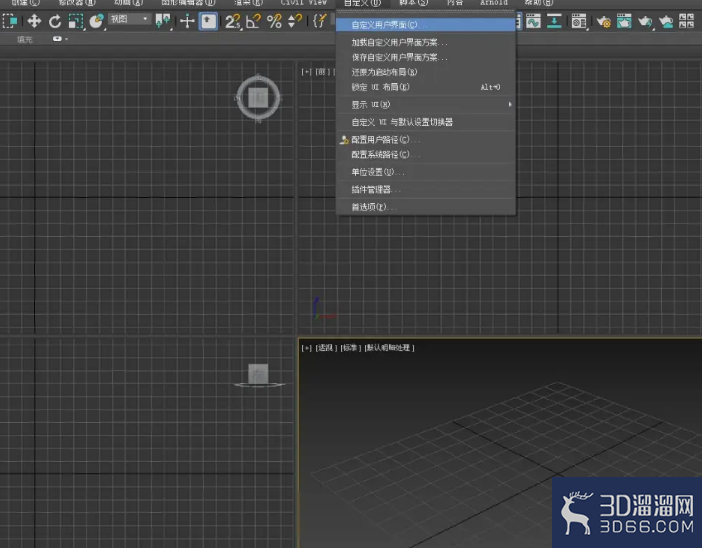Viewport: 702px width, 548px height.
Task: Choose 自定义用户界面(C)... menu entry
Action: point(426,25)
